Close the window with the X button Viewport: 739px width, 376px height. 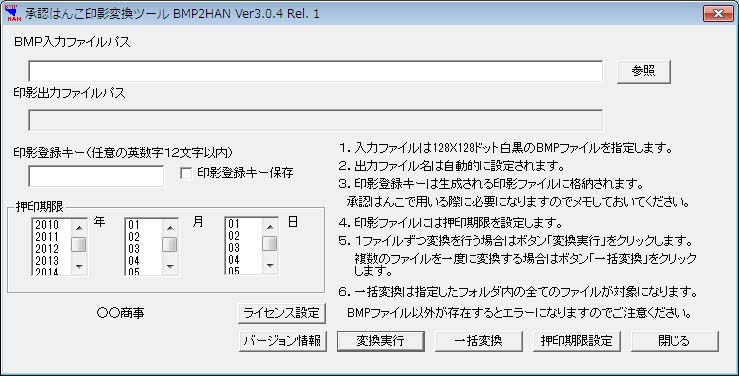coord(718,13)
